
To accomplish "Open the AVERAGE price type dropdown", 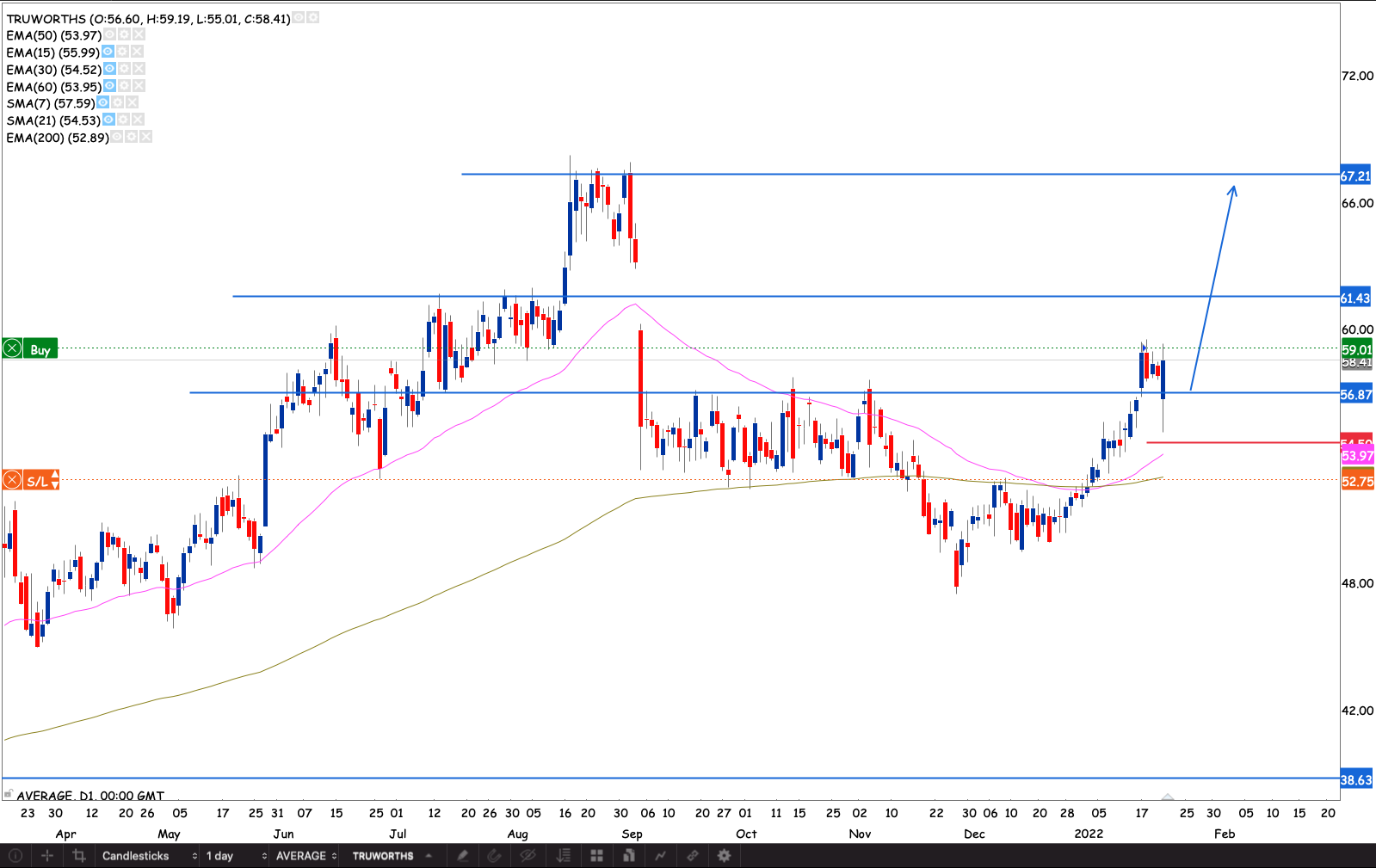I will (305, 856).
